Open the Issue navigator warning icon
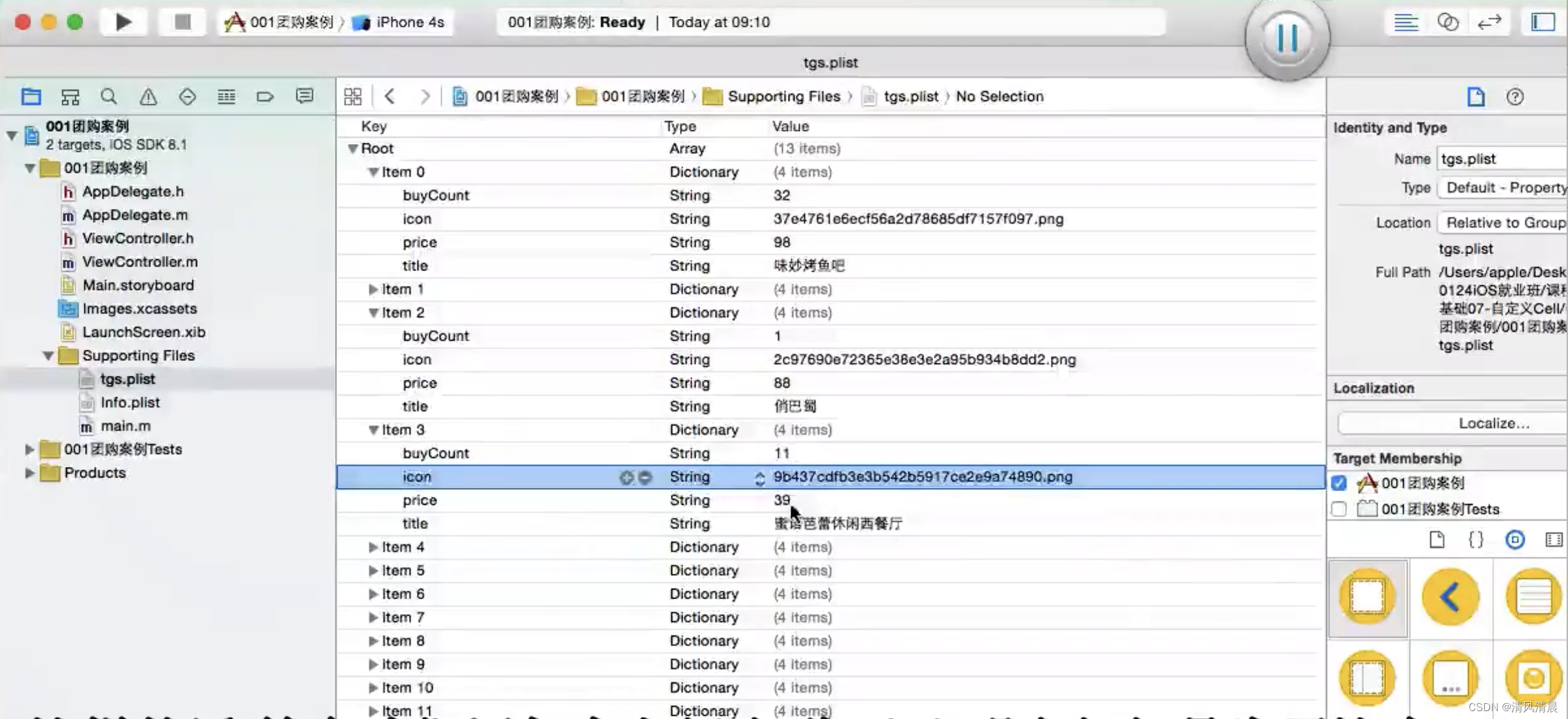 click(148, 97)
